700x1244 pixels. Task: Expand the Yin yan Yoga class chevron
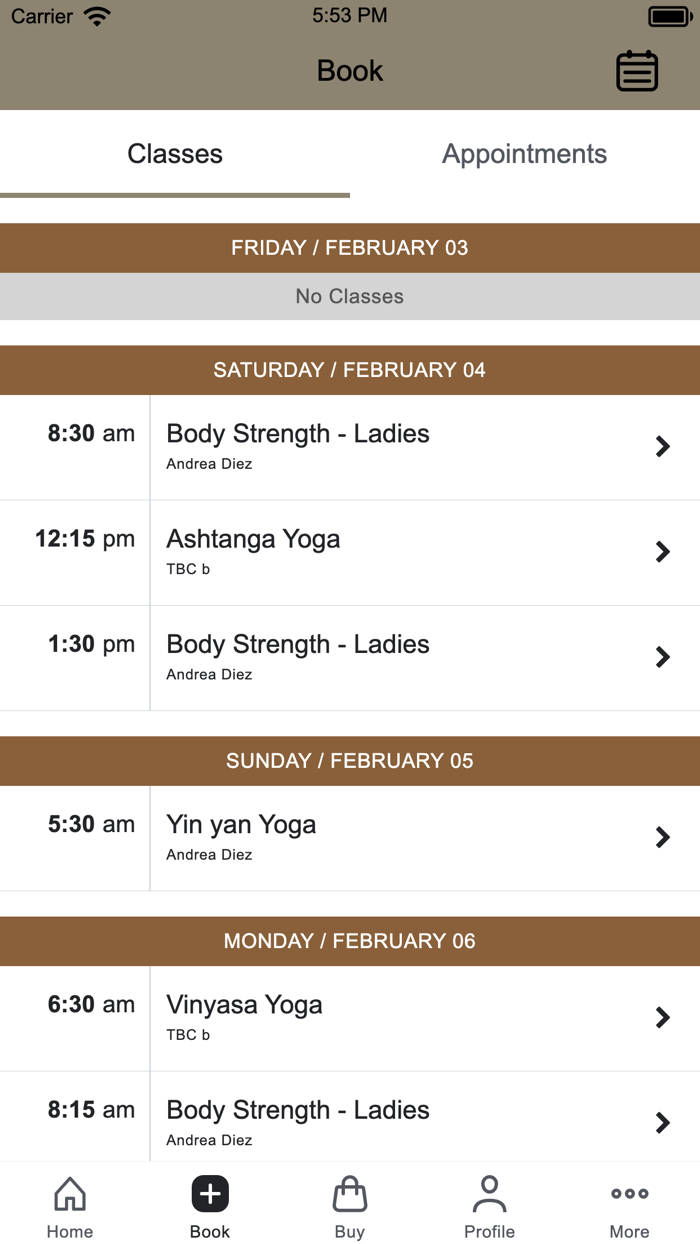[x=662, y=837]
